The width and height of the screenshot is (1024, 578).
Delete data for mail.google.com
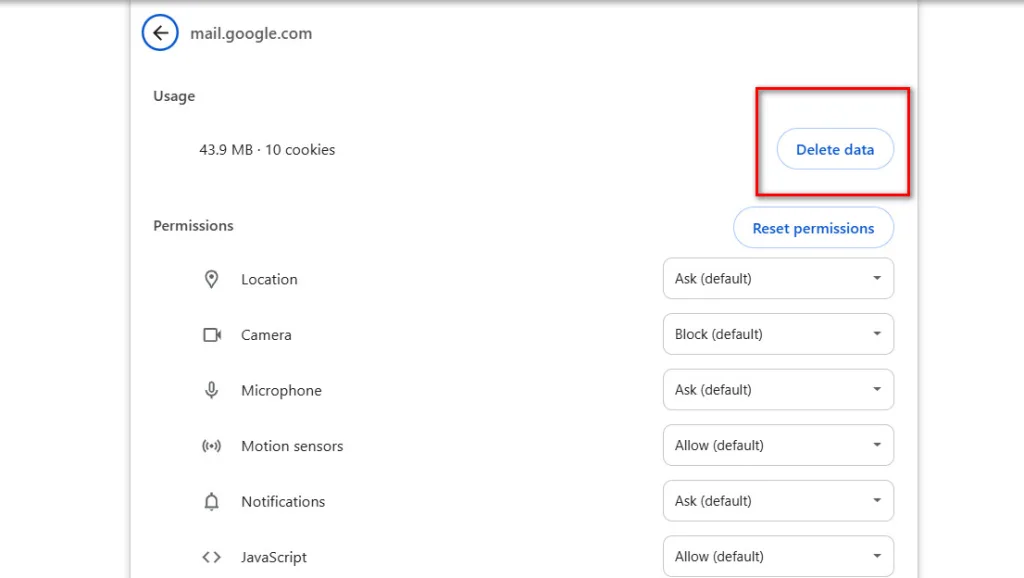835,150
